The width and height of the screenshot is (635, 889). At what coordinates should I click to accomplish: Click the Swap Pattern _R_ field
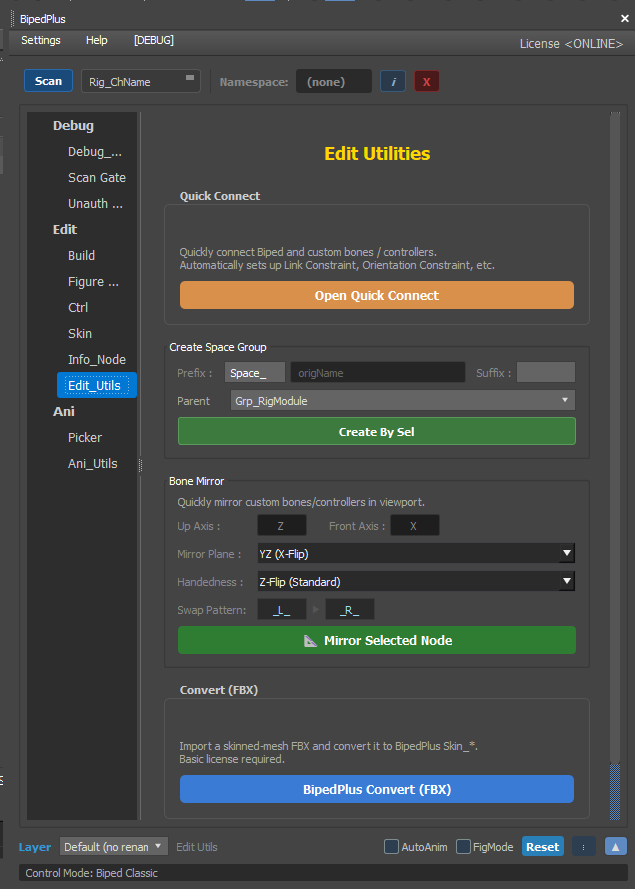350,609
